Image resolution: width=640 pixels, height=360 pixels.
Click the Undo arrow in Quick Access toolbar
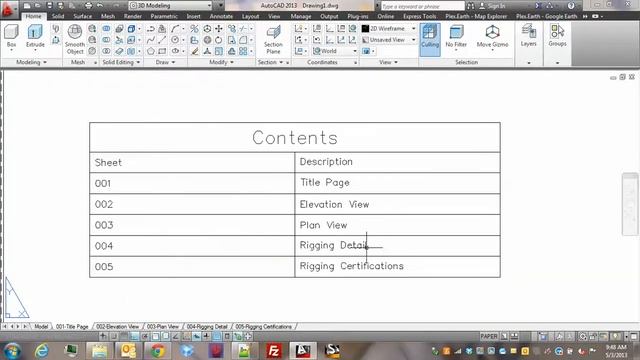100,6
